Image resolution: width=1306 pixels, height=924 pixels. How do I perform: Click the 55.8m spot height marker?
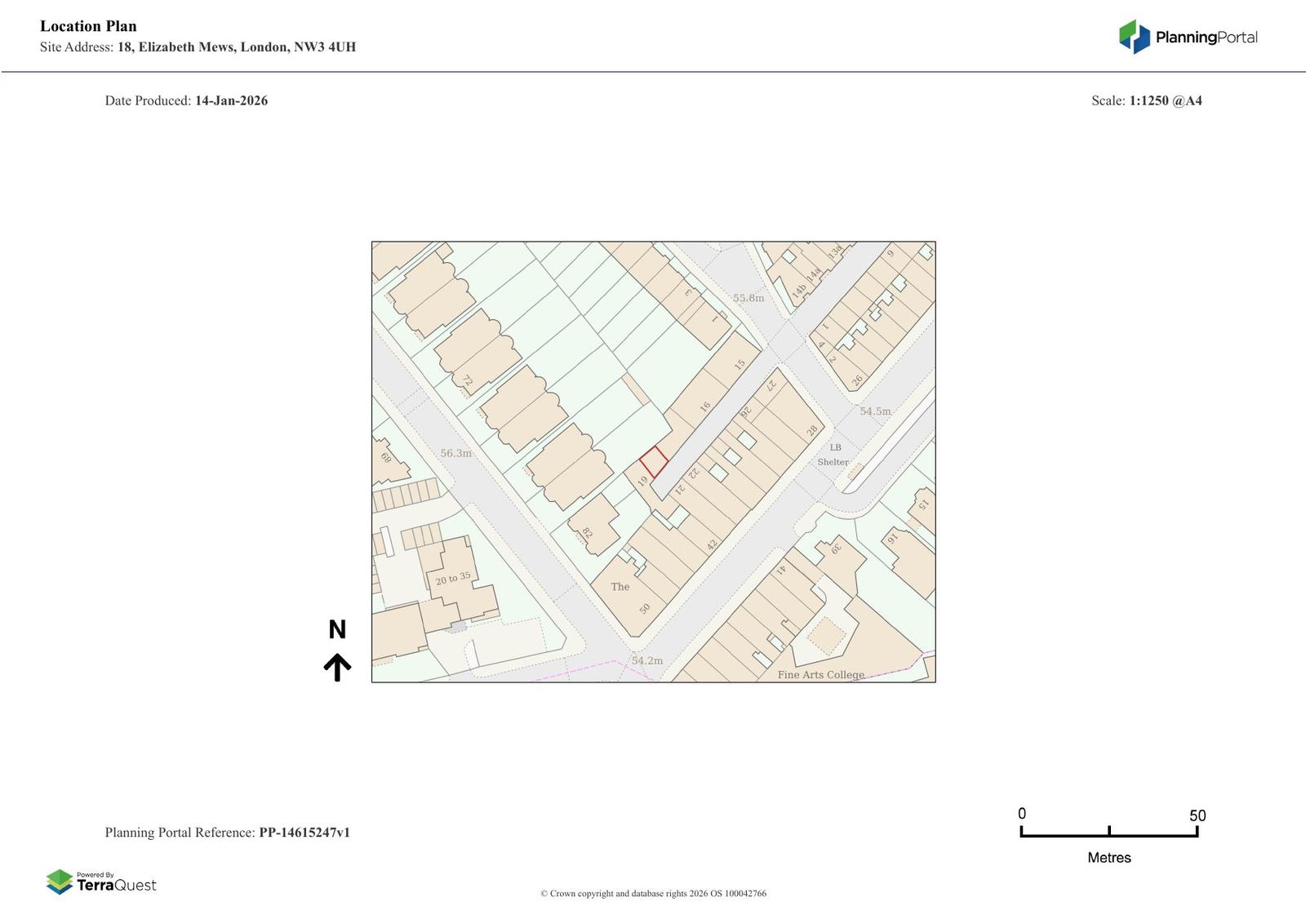(748, 298)
